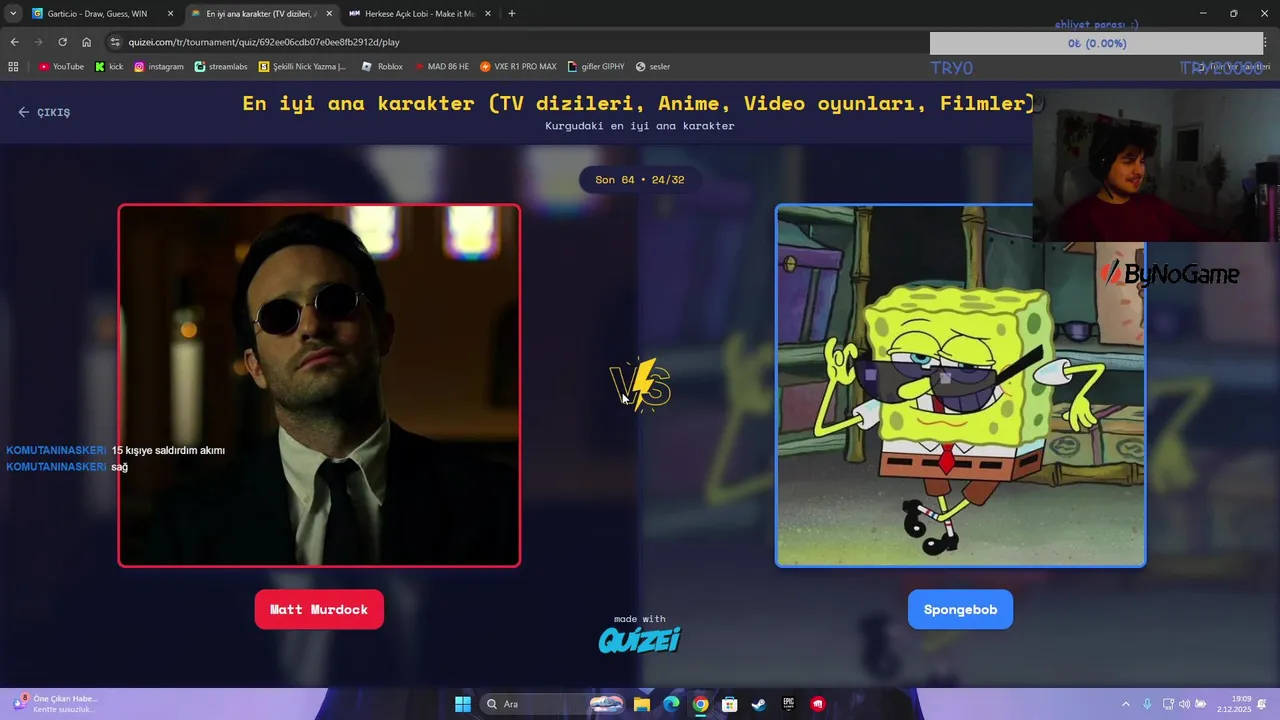Open the bookmarks apps grid icon
Screen dimensions: 1280x720
13,66
